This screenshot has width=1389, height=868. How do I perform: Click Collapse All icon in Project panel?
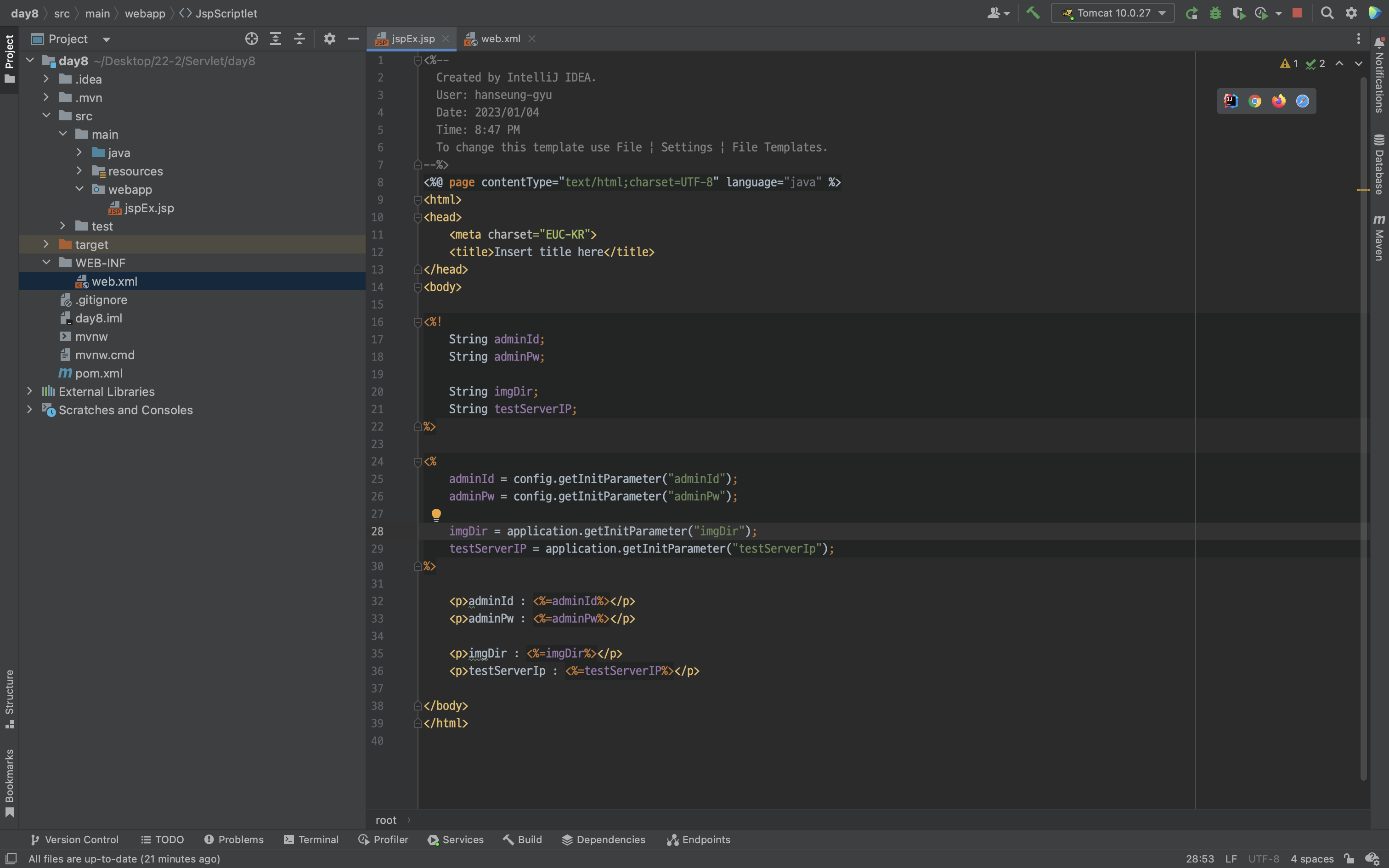tap(299, 39)
